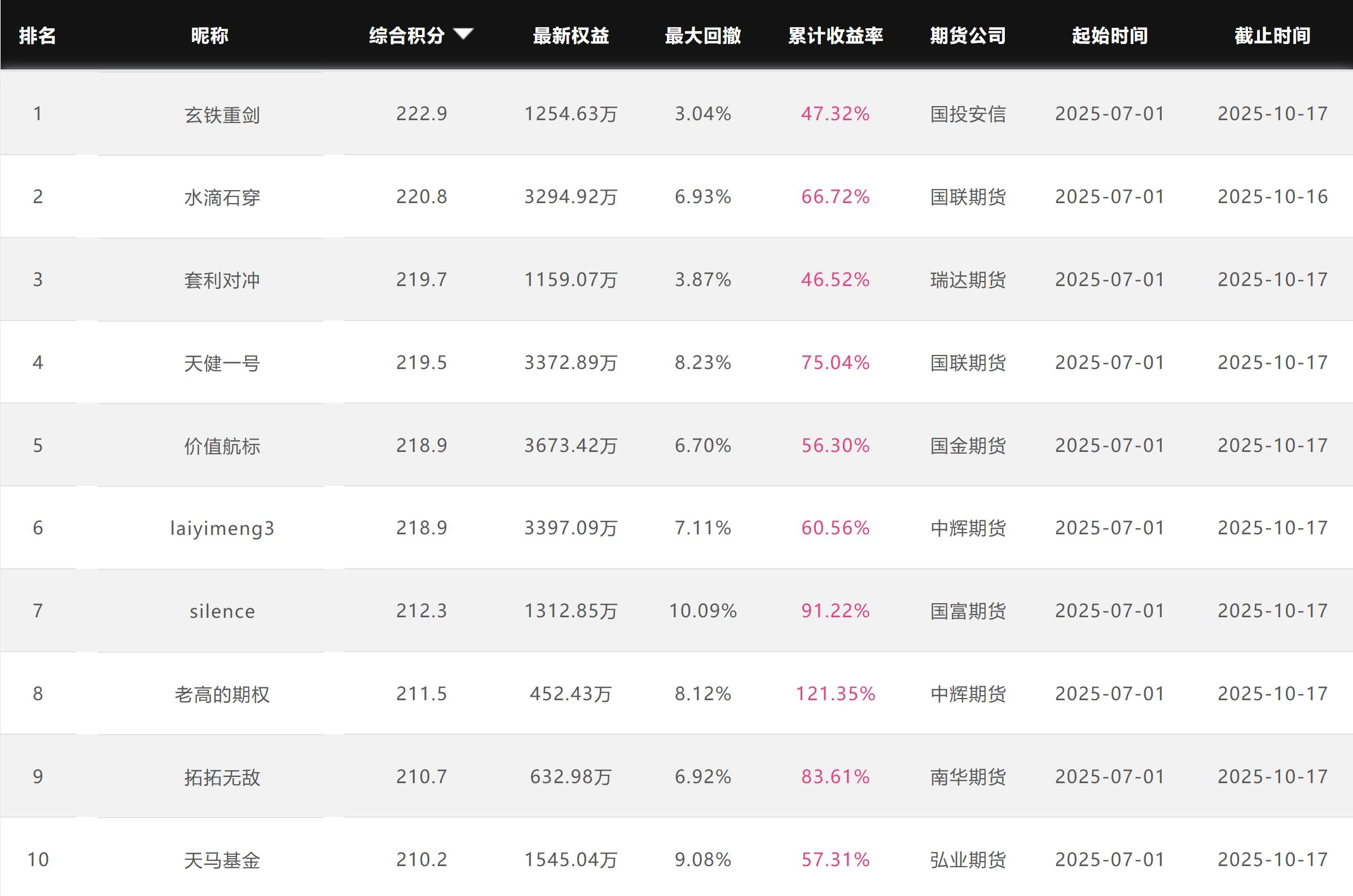Click the silence nickname
The width and height of the screenshot is (1353, 896).
click(x=222, y=611)
